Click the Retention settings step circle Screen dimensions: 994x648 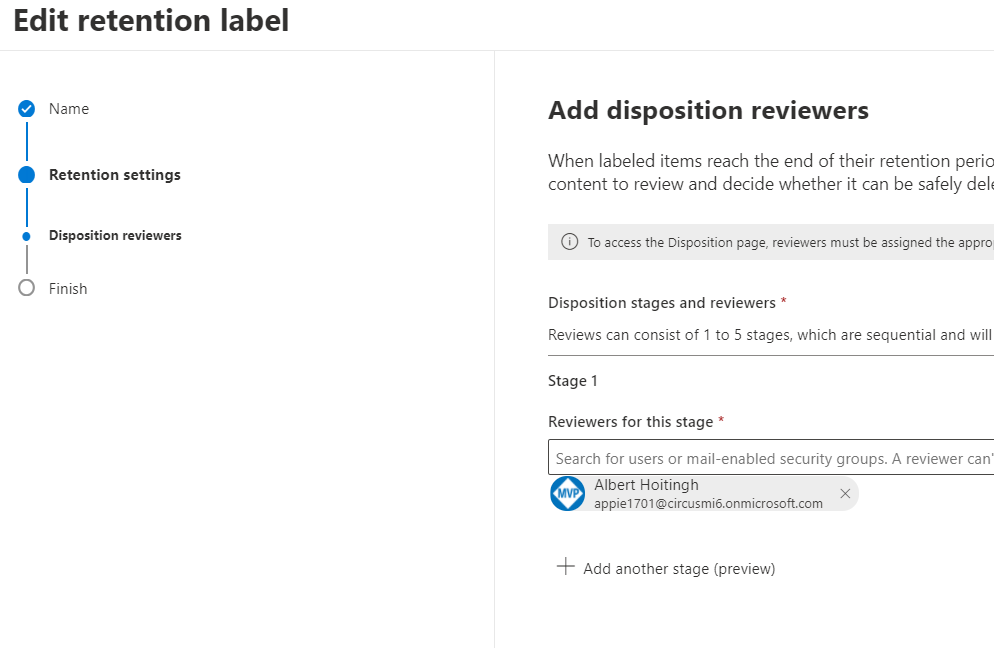point(27,175)
